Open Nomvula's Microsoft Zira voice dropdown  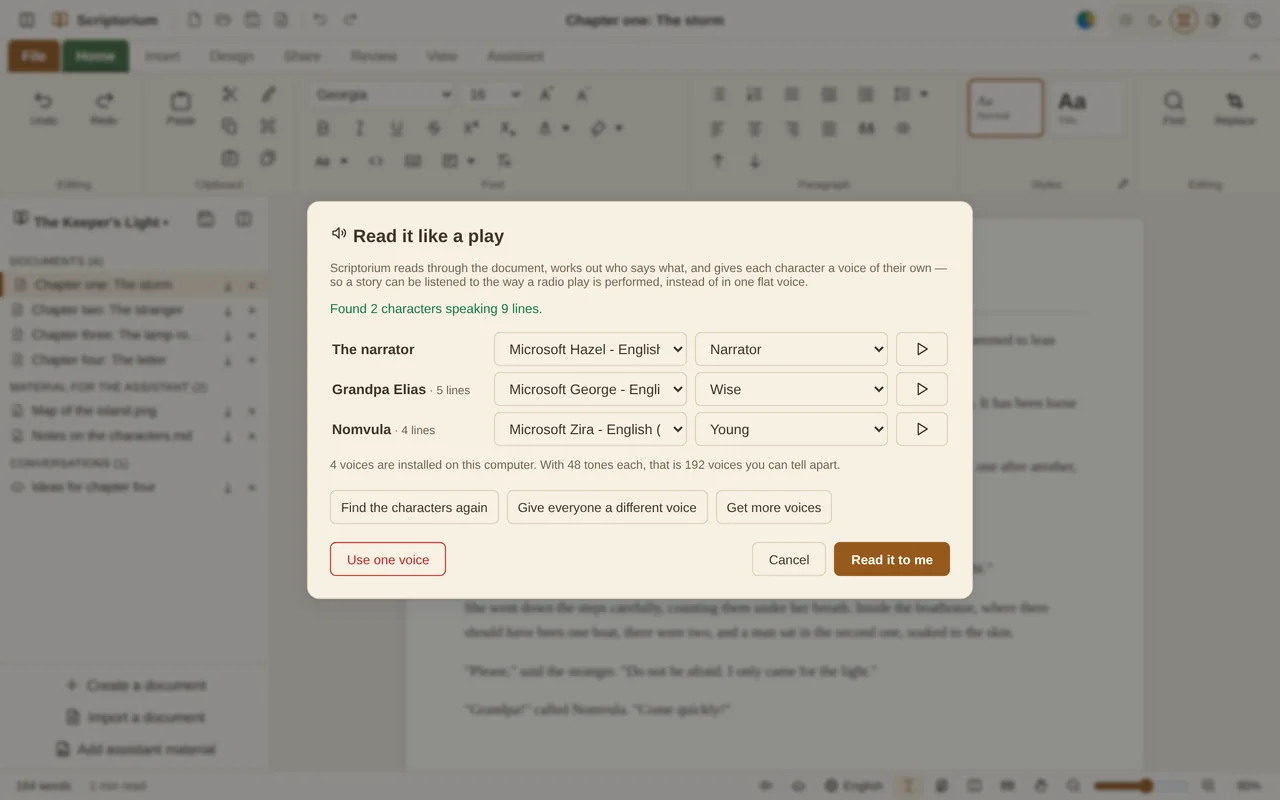click(590, 429)
